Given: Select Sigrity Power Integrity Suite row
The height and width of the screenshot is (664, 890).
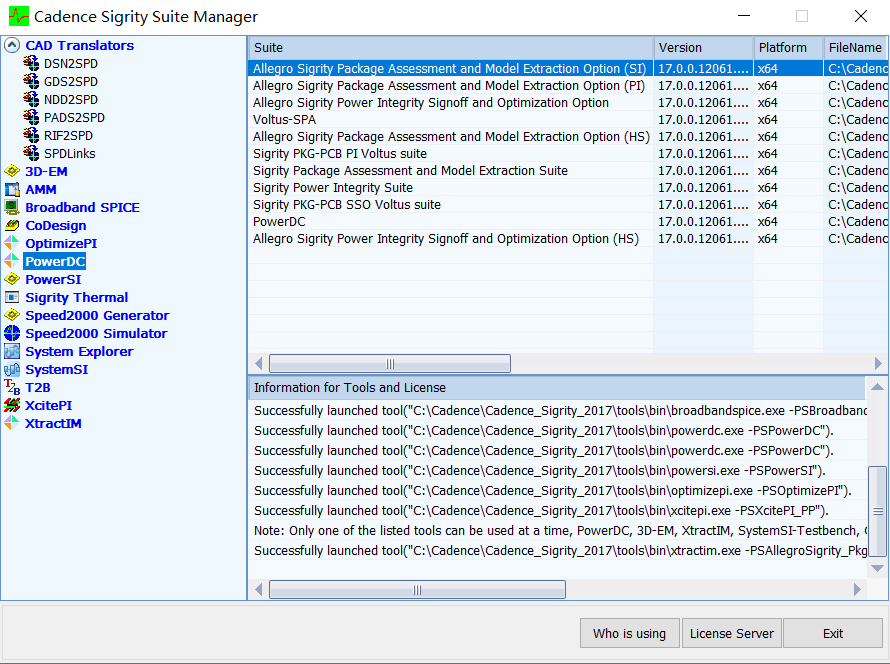Looking at the screenshot, I should coord(568,188).
